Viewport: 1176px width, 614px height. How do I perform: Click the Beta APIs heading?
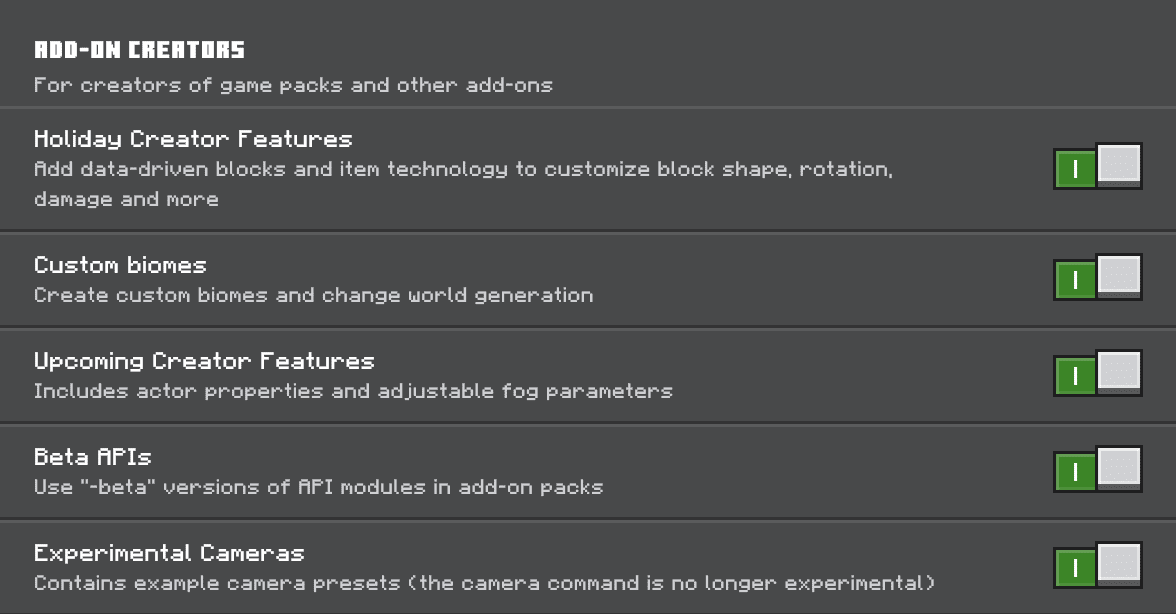pyautogui.click(x=93, y=457)
